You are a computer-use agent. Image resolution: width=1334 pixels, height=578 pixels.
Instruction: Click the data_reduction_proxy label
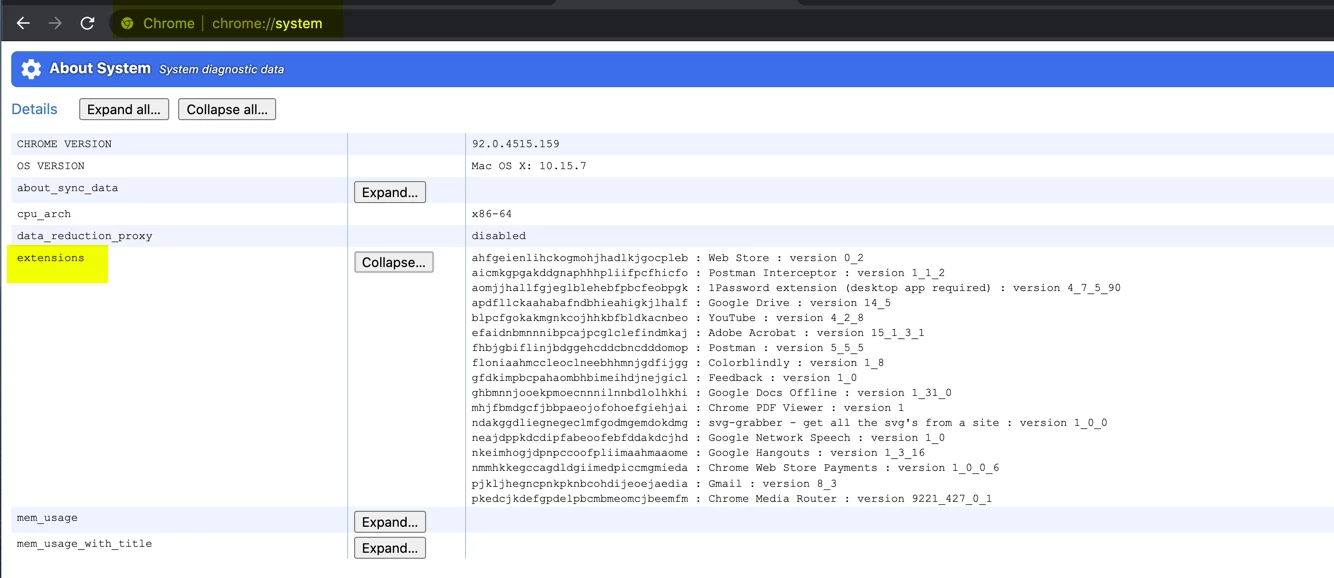tap(85, 236)
